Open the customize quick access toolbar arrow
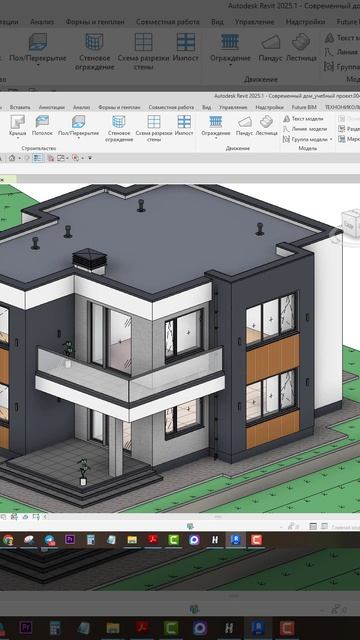The width and height of the screenshot is (360, 640). click(x=90, y=158)
